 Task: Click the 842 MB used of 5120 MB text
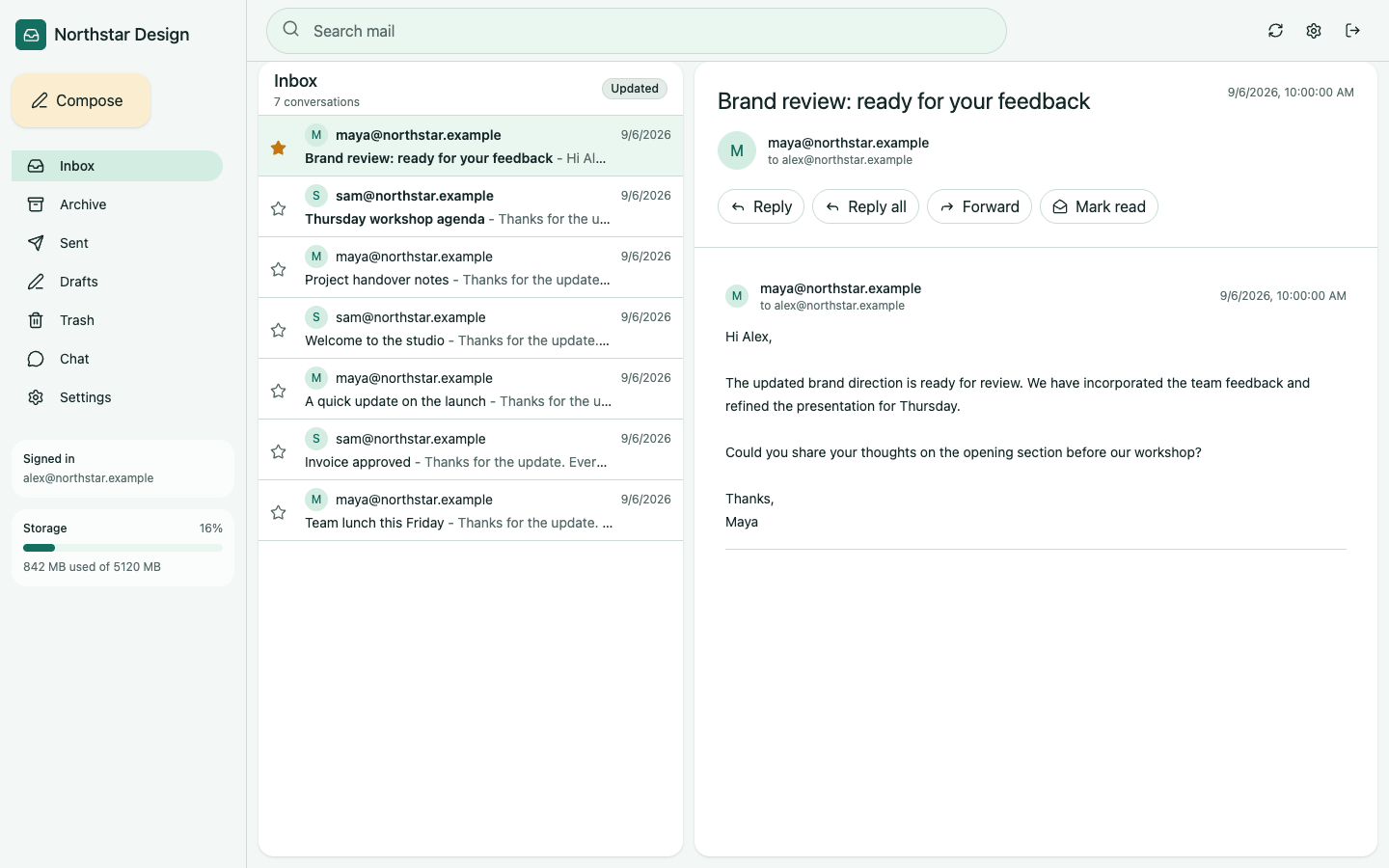click(93, 567)
